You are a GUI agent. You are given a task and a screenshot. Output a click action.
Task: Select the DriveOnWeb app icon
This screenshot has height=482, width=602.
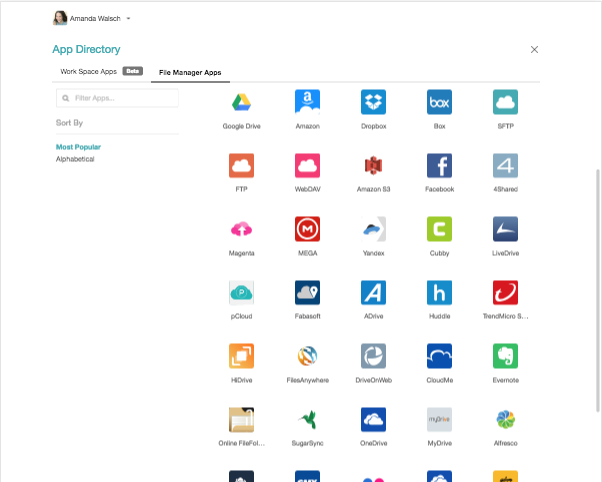point(374,356)
